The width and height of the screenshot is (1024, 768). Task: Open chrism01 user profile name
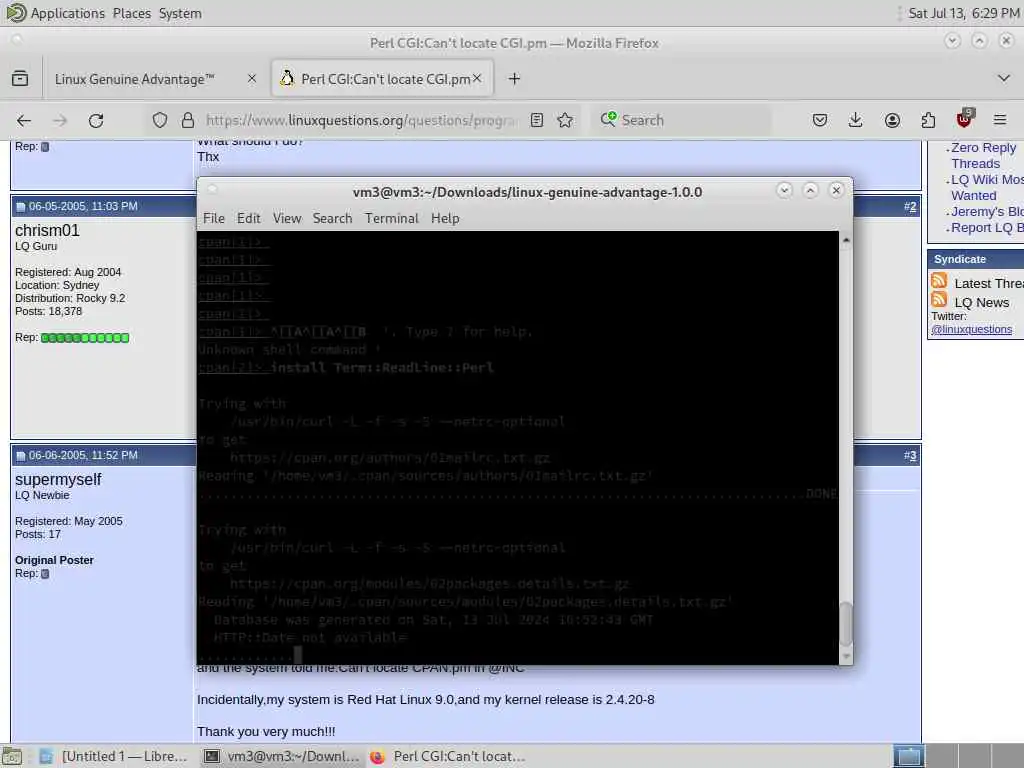click(47, 231)
